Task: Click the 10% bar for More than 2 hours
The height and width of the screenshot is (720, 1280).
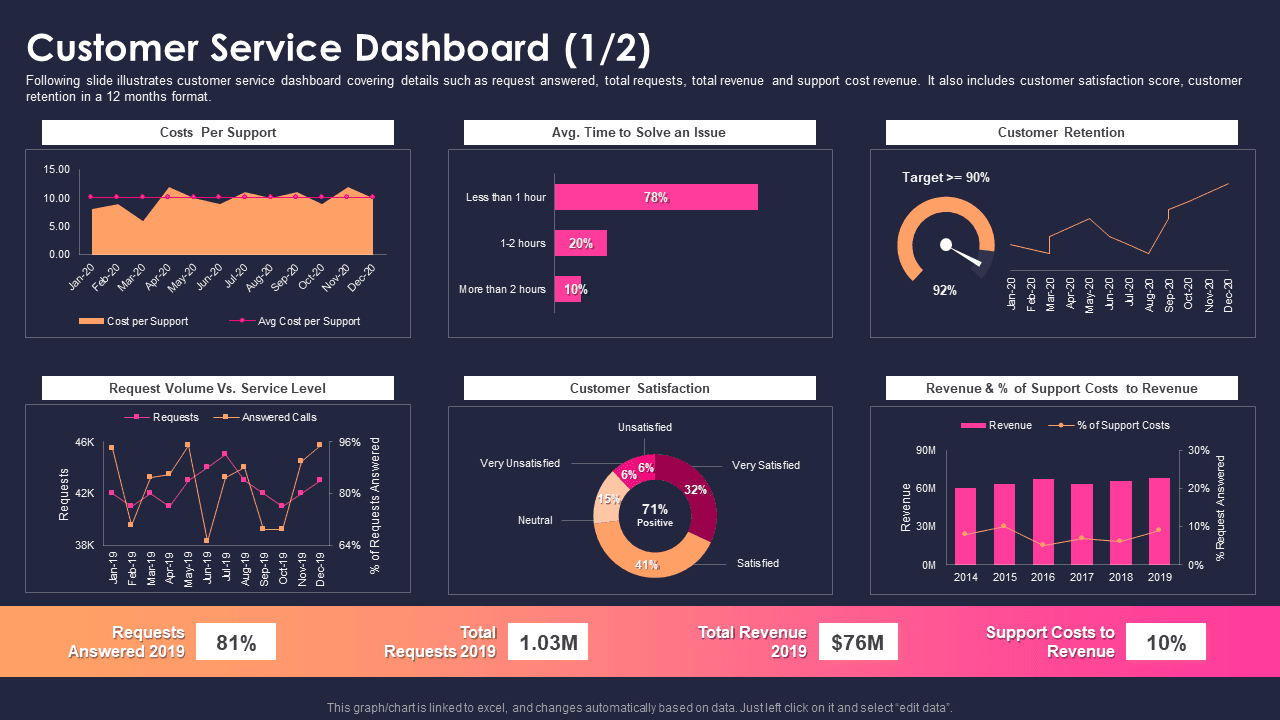Action: 568,289
